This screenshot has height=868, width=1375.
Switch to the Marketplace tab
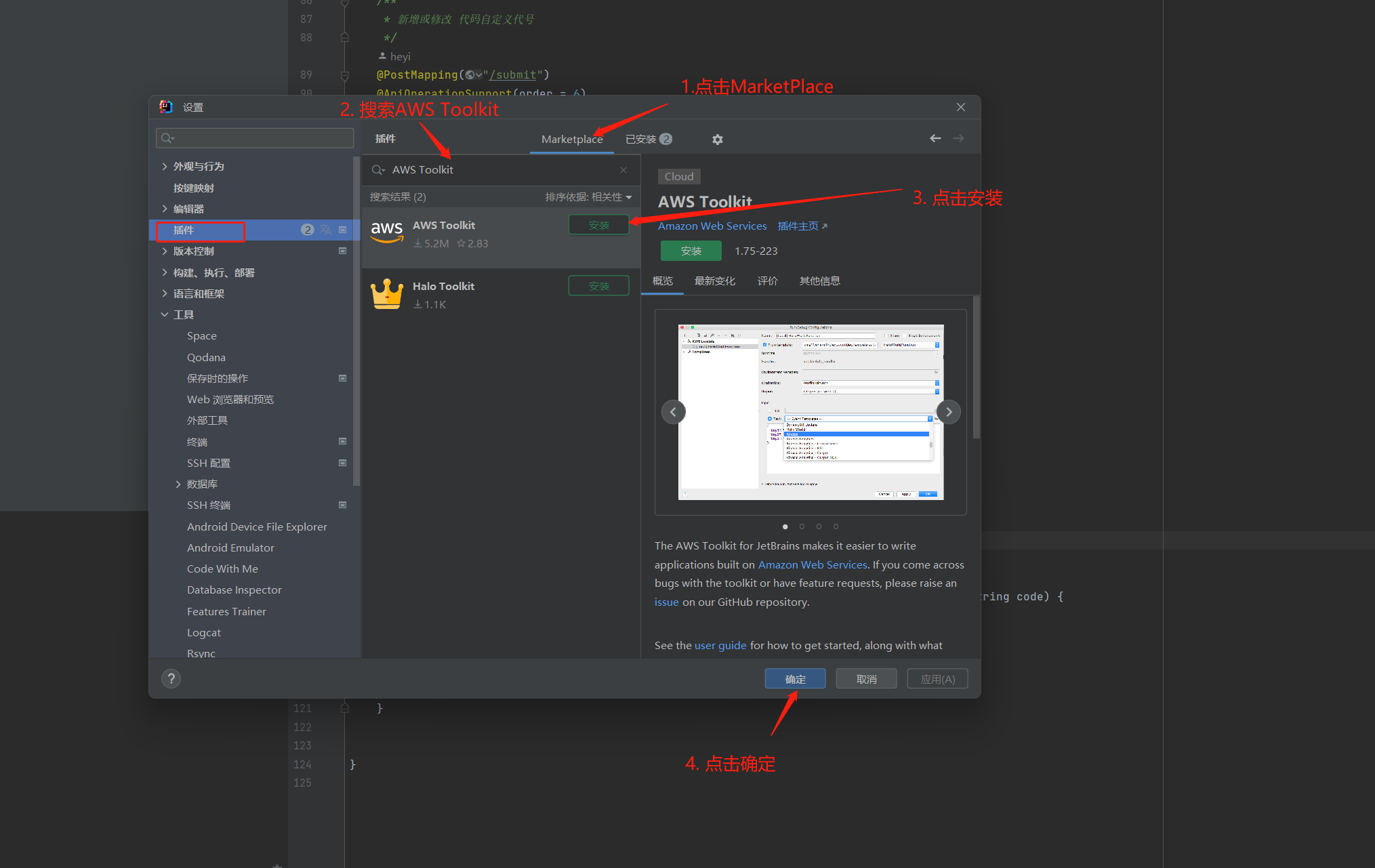572,139
